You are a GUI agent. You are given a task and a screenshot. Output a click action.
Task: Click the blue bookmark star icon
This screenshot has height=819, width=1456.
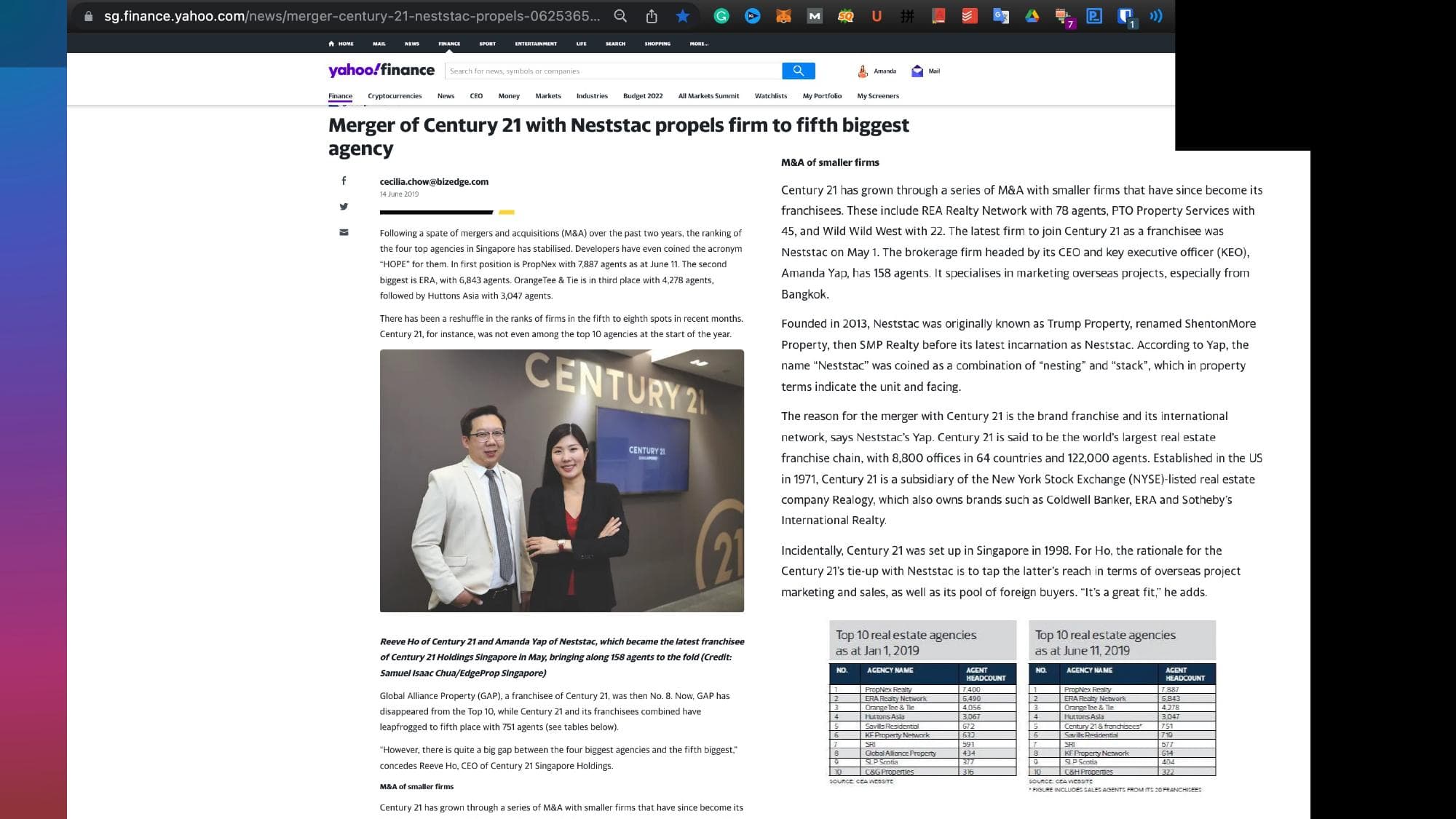tap(683, 16)
